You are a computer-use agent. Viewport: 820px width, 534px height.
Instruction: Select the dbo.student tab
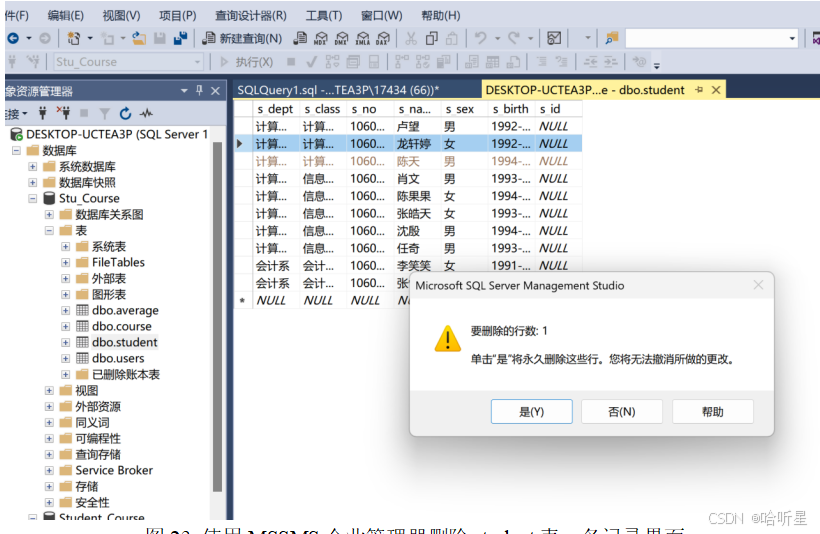click(x=585, y=90)
